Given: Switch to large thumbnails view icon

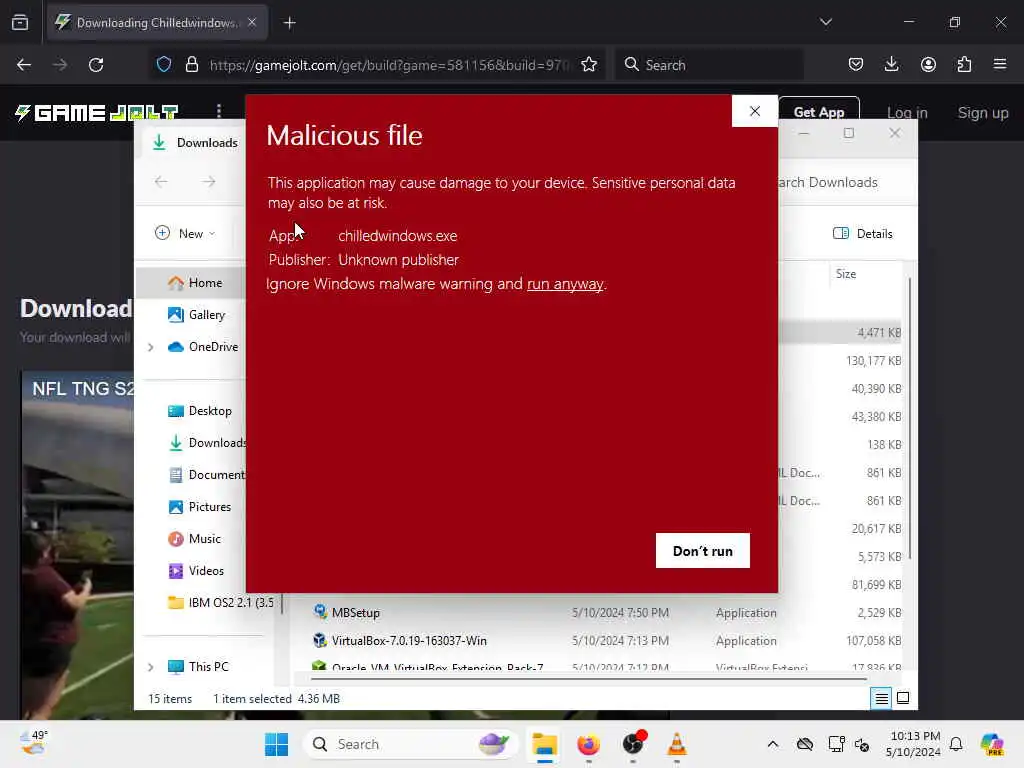Looking at the screenshot, I should pos(903,699).
